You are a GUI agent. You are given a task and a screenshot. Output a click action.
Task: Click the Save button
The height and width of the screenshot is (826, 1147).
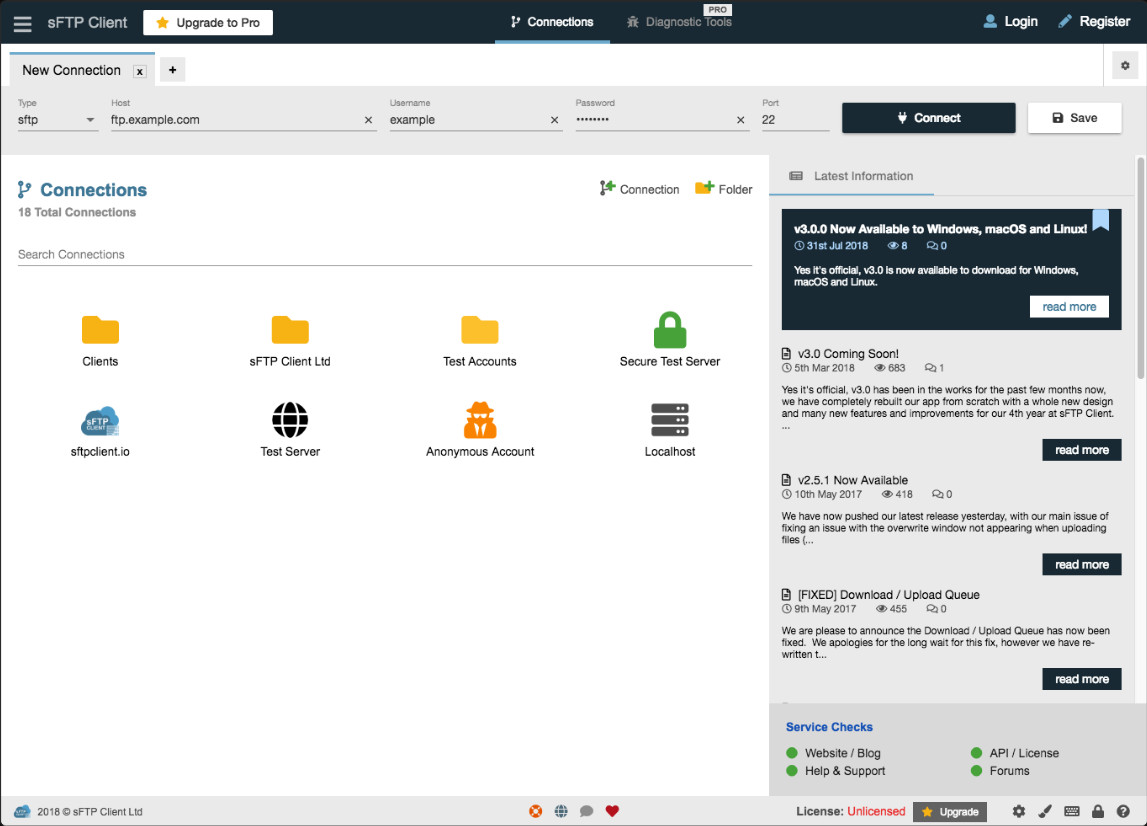coord(1074,118)
